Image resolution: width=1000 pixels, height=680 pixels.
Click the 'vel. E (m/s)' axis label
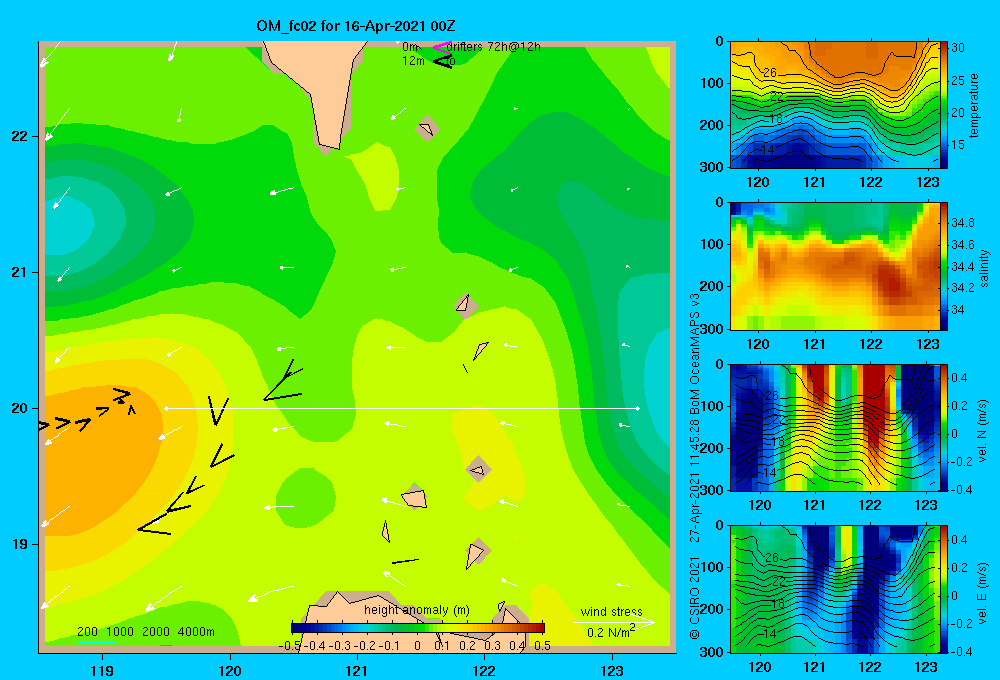pyautogui.click(x=983, y=593)
